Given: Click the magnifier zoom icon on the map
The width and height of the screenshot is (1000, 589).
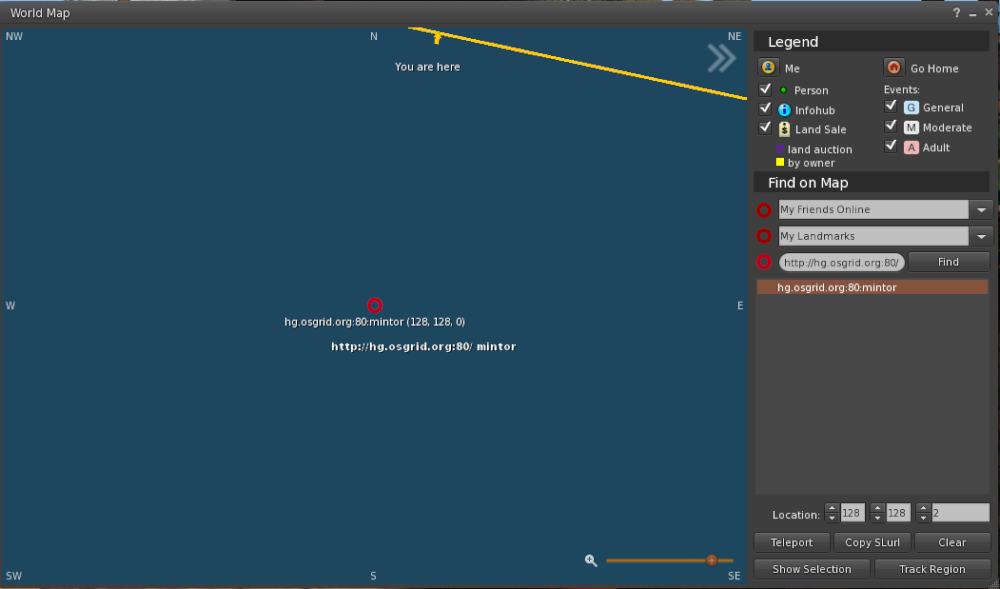Looking at the screenshot, I should pyautogui.click(x=591, y=561).
